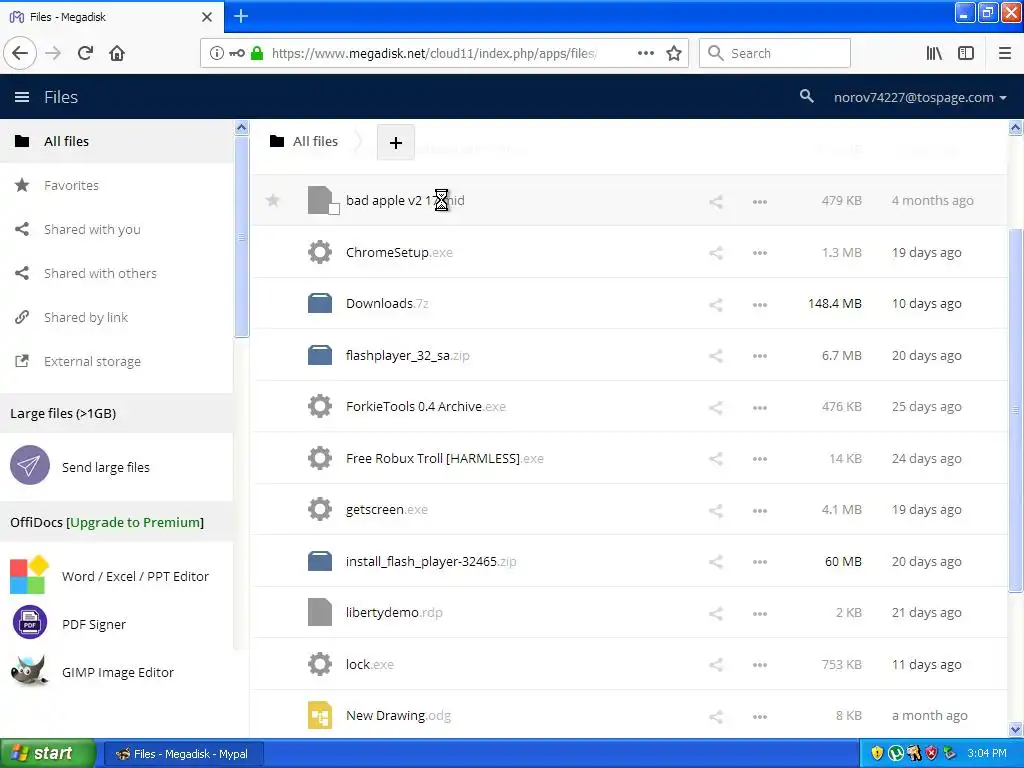This screenshot has height=768, width=1024.
Task: Open Word / Excel / PPT Editor
Action: [x=135, y=576]
